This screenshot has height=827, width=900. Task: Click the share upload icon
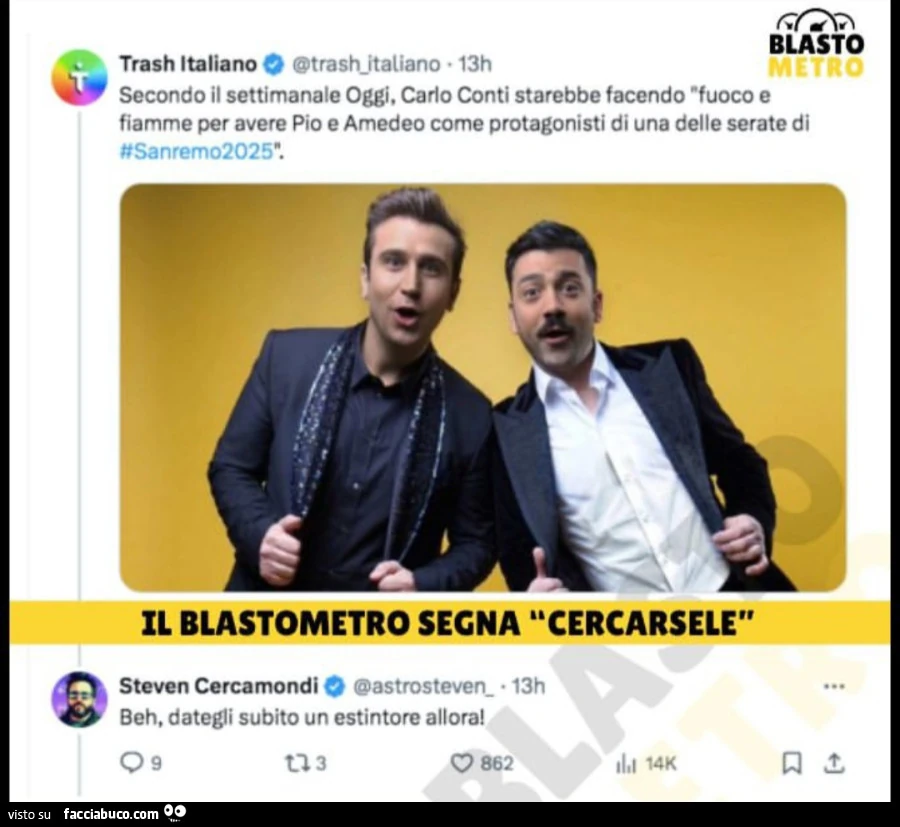(x=834, y=763)
